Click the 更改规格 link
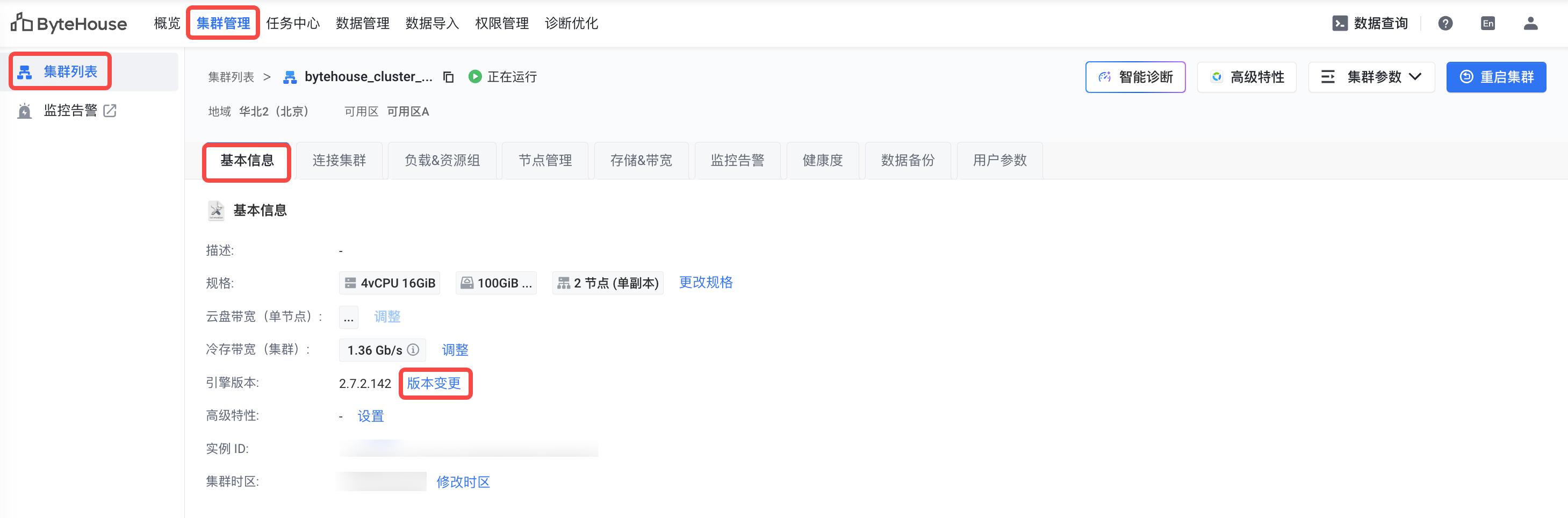This screenshot has width=1568, height=518. 706,283
